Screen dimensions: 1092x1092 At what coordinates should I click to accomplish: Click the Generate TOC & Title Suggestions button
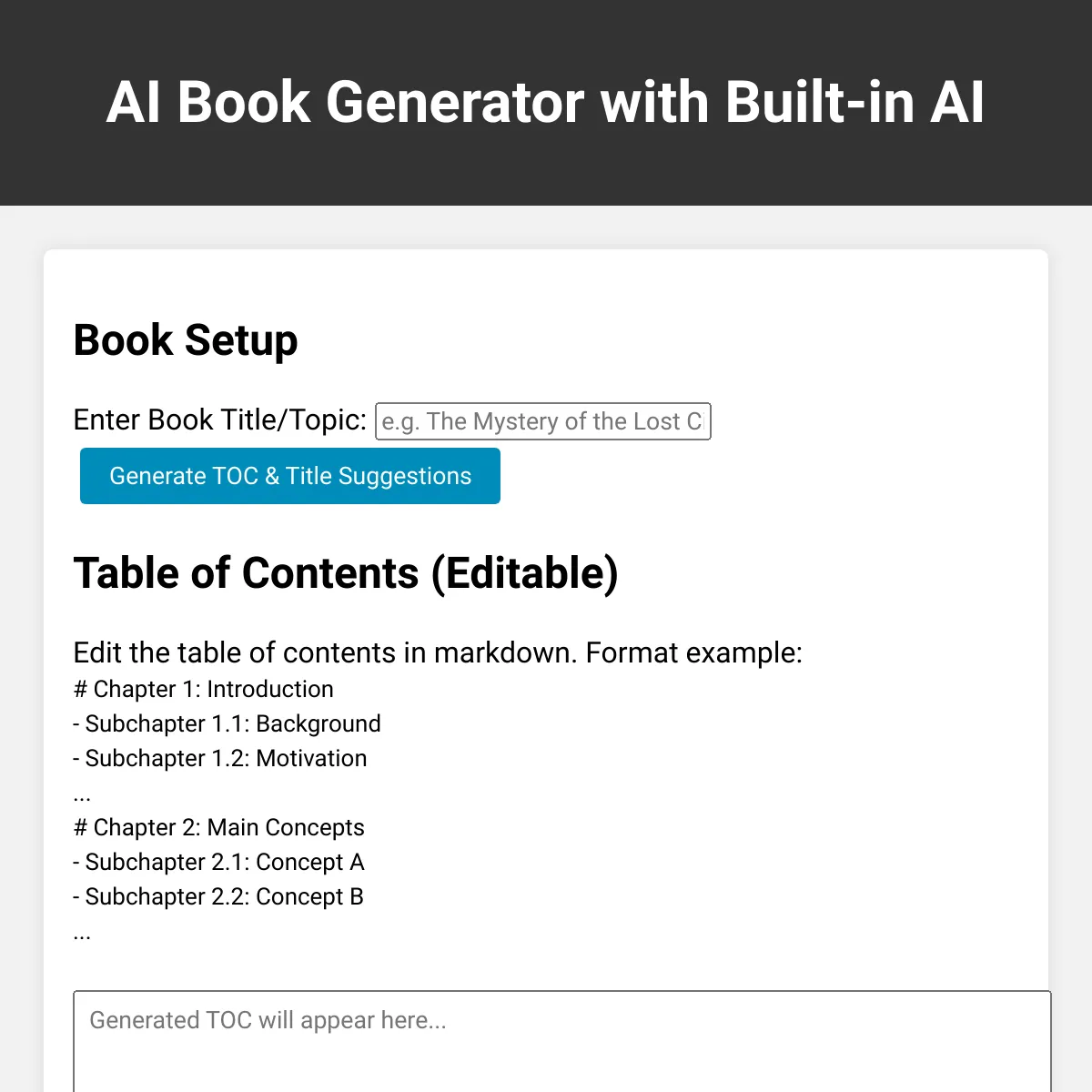click(x=289, y=475)
